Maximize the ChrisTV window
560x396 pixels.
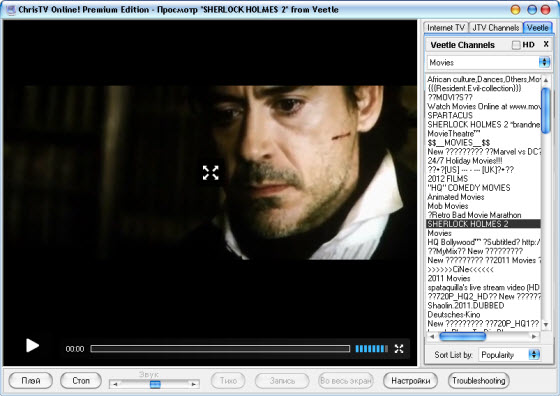coord(532,10)
